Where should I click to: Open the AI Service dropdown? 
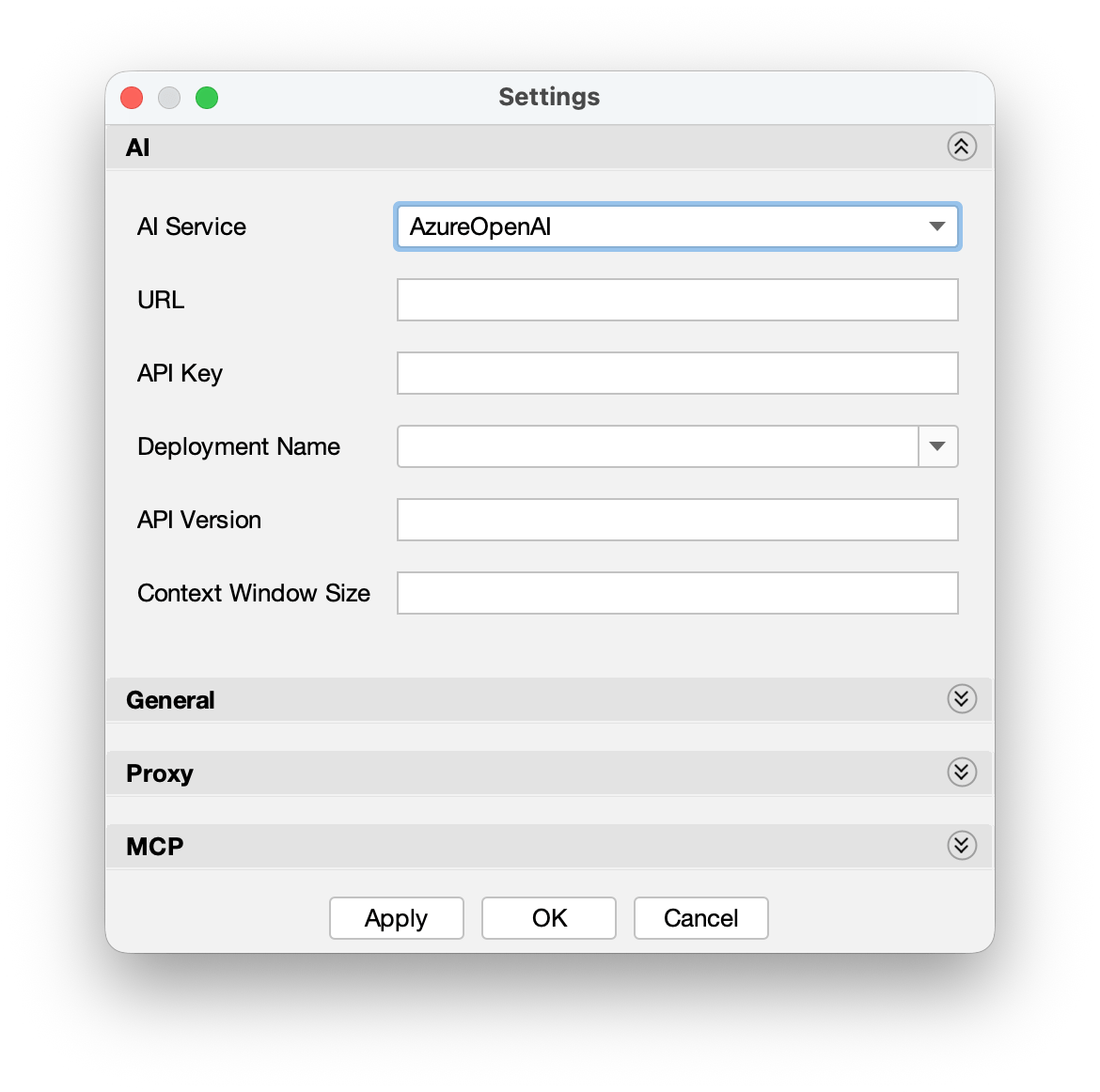(677, 226)
